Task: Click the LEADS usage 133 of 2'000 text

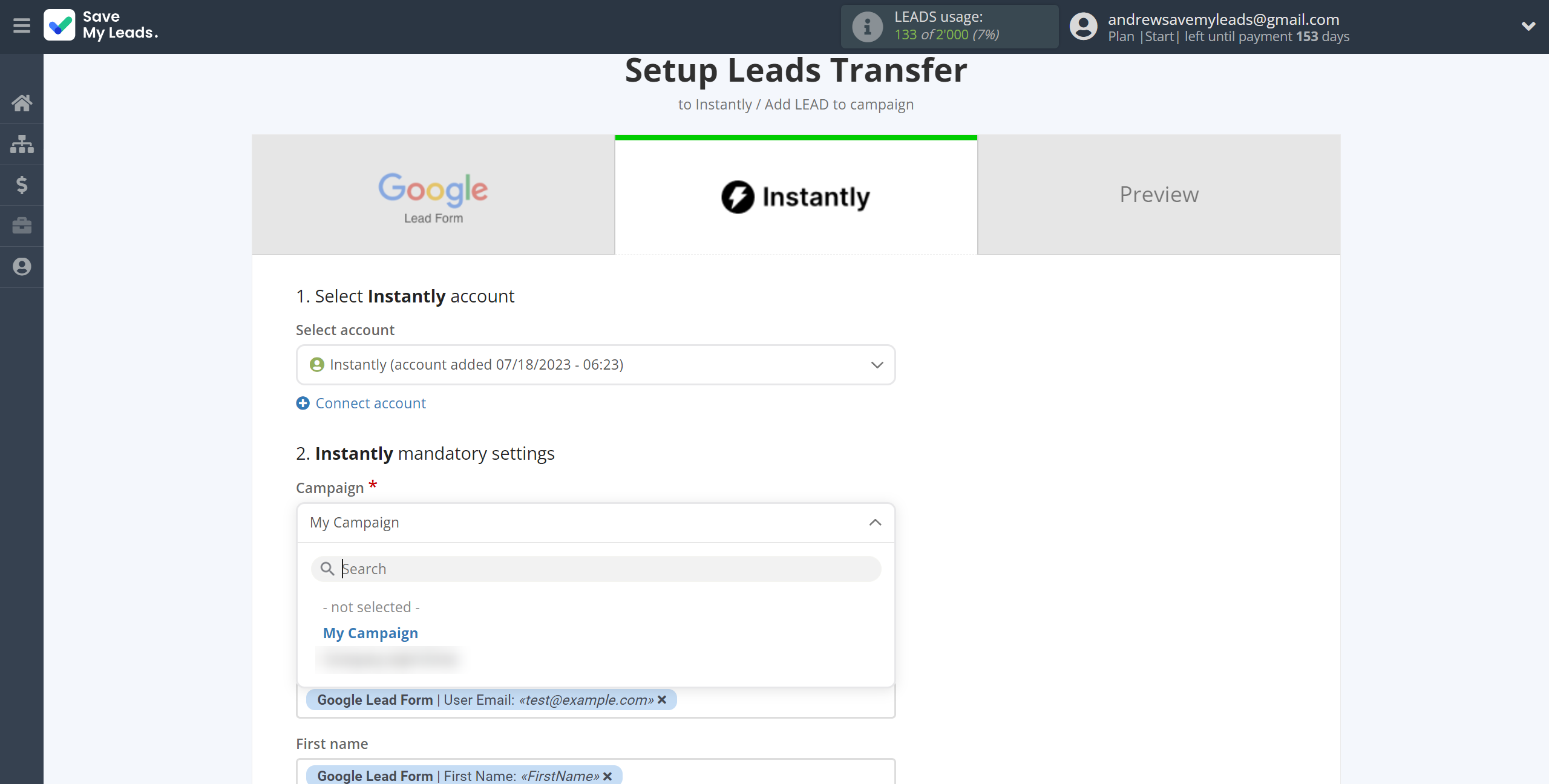Action: tap(946, 34)
